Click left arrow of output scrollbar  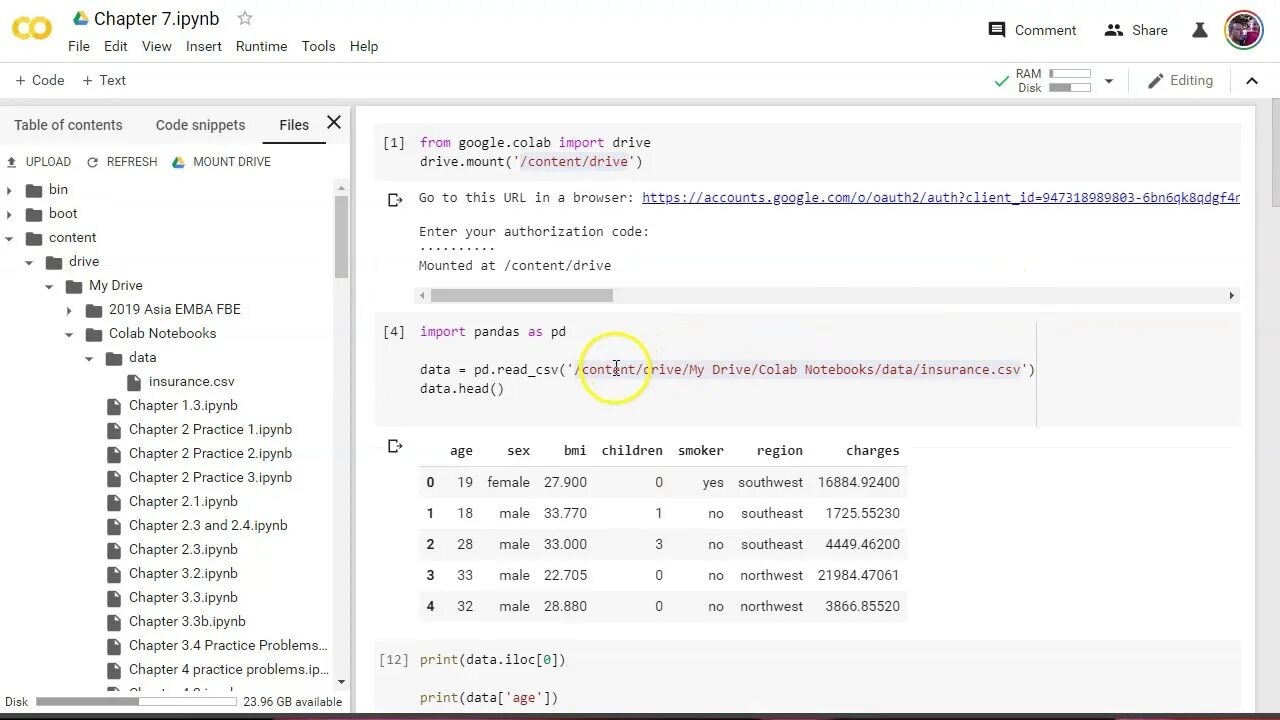click(x=422, y=295)
